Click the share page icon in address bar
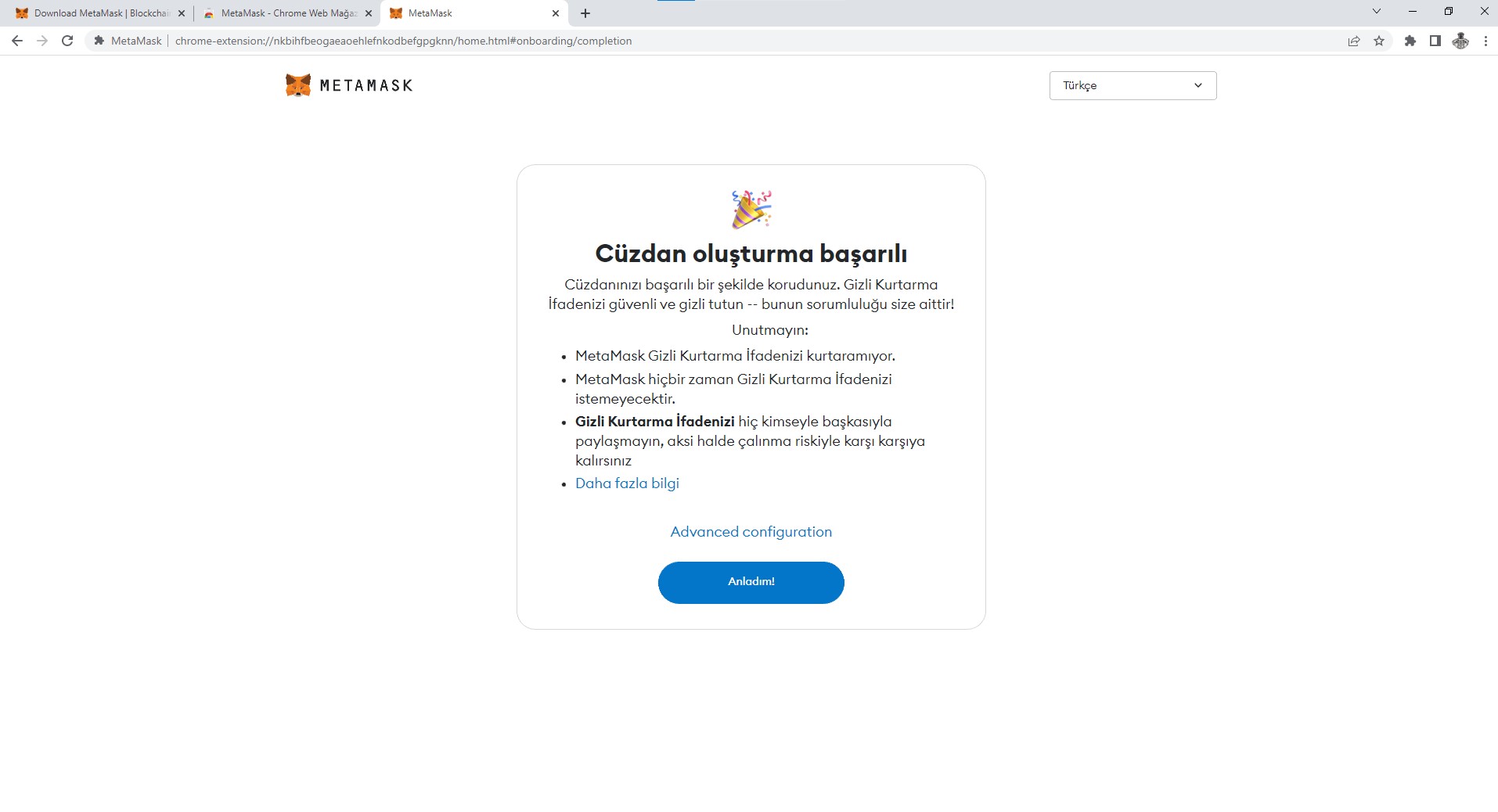 pyautogui.click(x=1353, y=41)
